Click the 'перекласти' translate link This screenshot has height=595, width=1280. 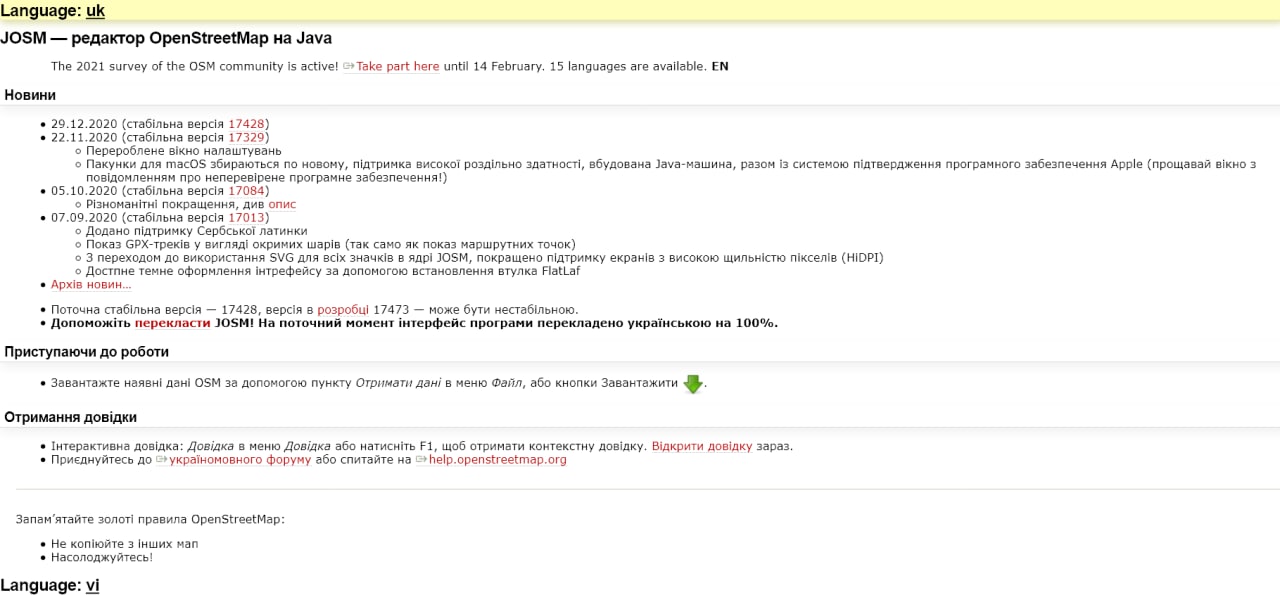pyautogui.click(x=173, y=323)
